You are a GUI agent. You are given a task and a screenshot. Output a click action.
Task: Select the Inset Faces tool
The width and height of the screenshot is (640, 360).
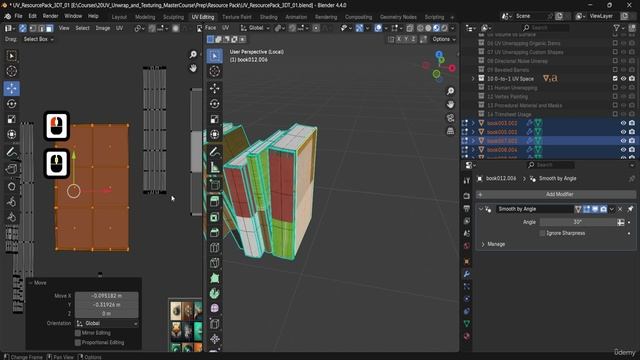click(x=215, y=217)
